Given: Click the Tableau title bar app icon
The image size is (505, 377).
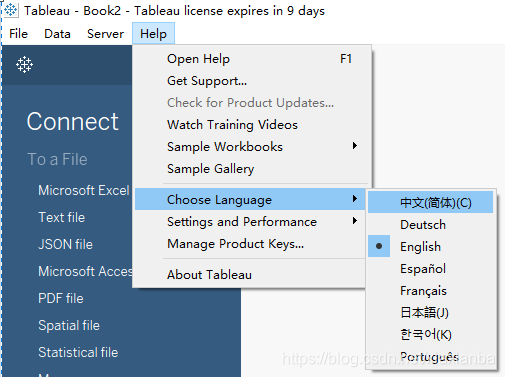Looking at the screenshot, I should 11,10.
